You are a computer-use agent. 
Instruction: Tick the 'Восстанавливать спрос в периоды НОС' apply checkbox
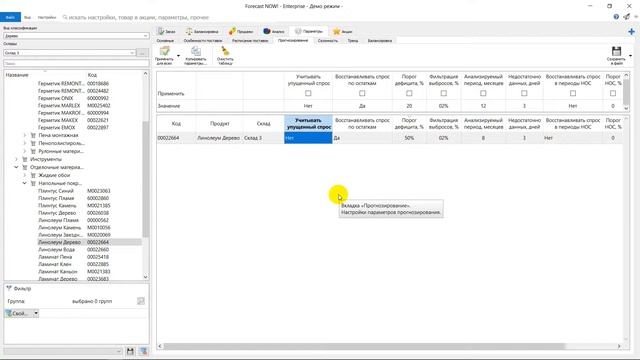573,93
